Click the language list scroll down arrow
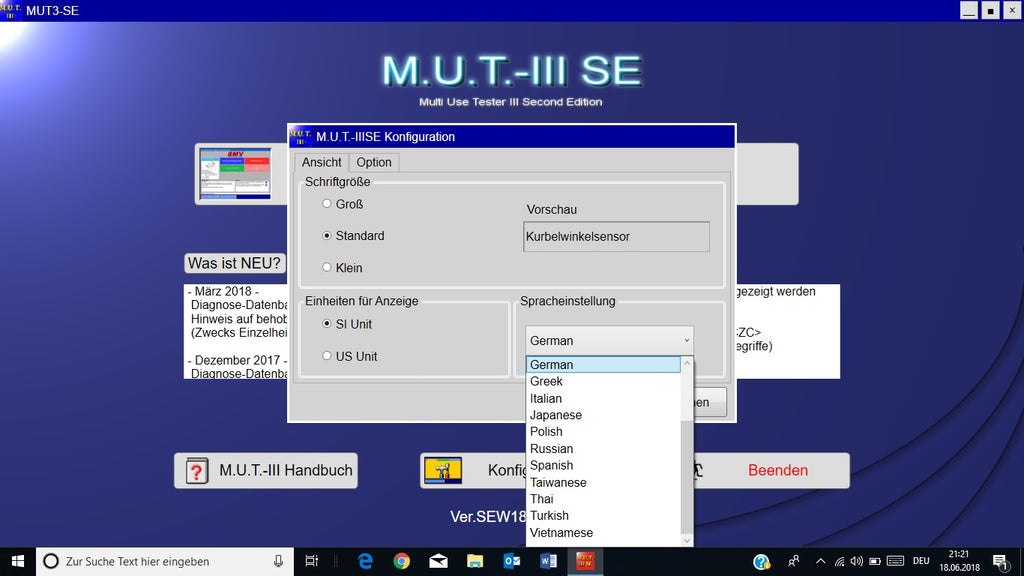The width and height of the screenshot is (1024, 576). tap(686, 539)
